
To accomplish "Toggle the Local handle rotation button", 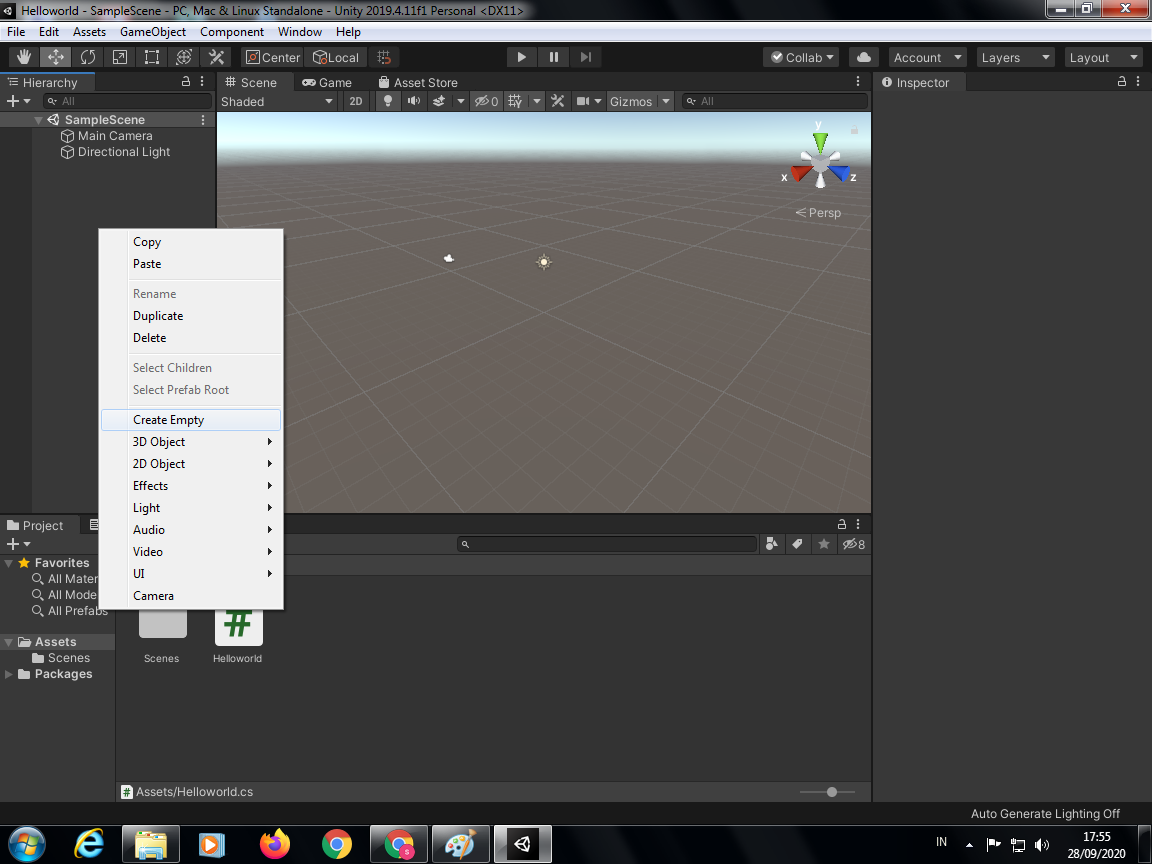I will tap(336, 57).
